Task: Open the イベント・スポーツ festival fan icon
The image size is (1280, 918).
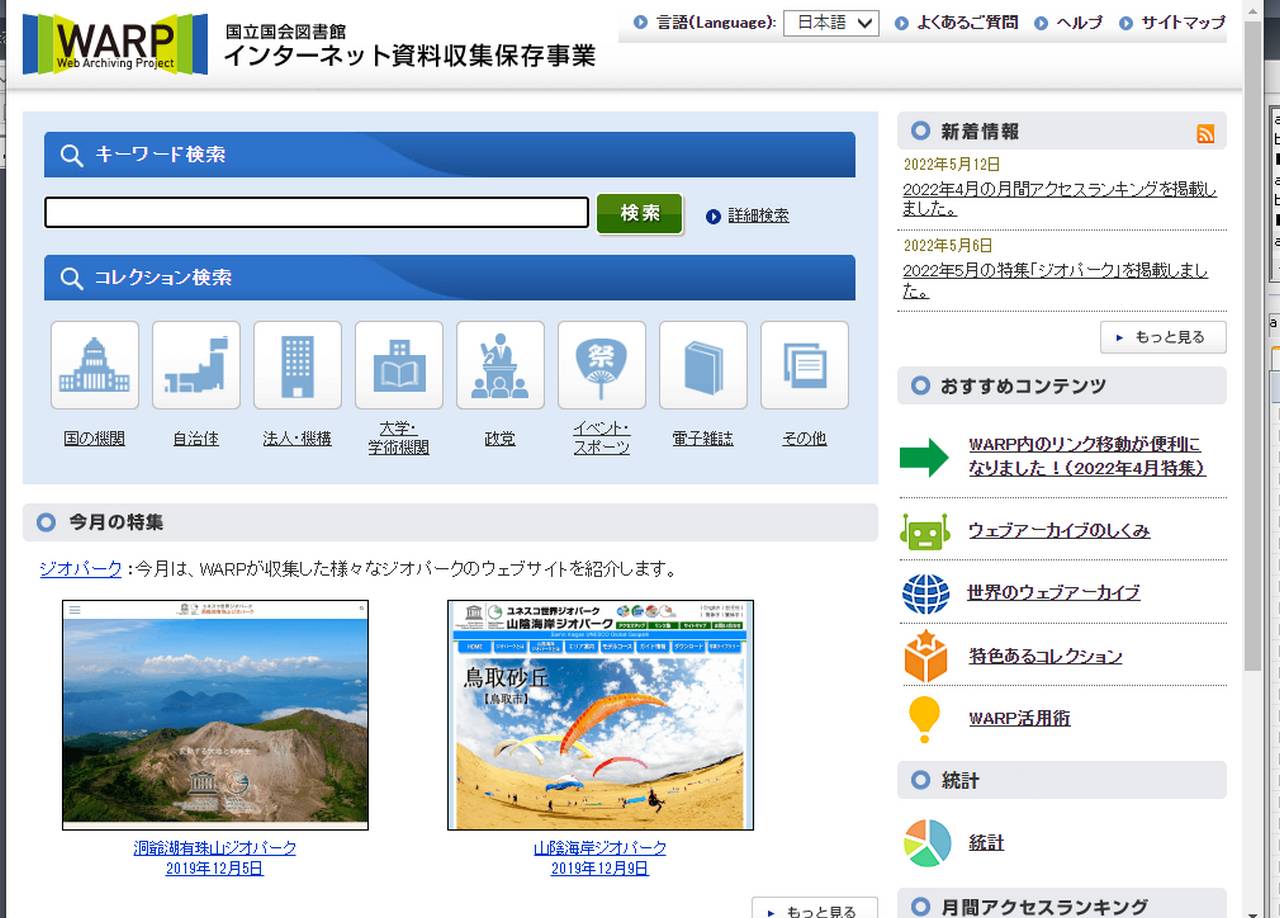Action: point(601,365)
